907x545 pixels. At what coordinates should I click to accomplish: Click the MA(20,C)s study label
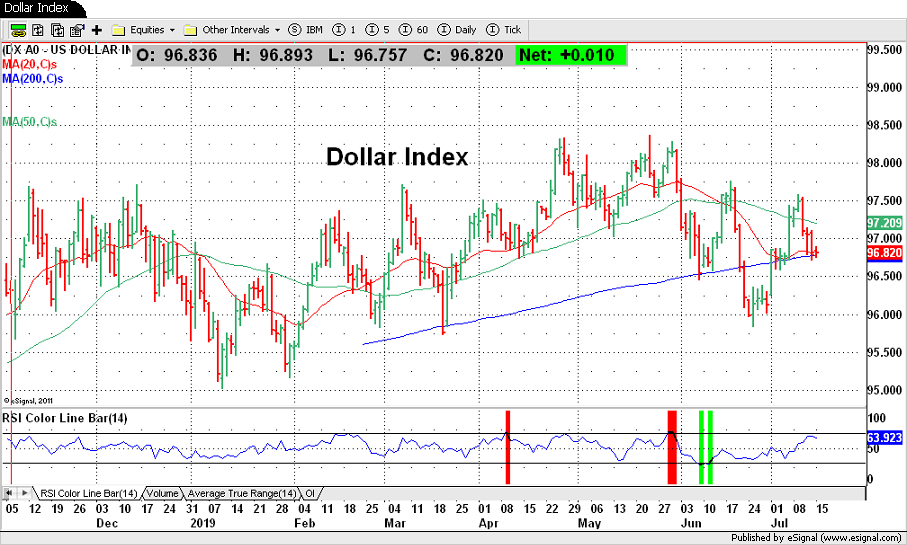tap(30, 64)
